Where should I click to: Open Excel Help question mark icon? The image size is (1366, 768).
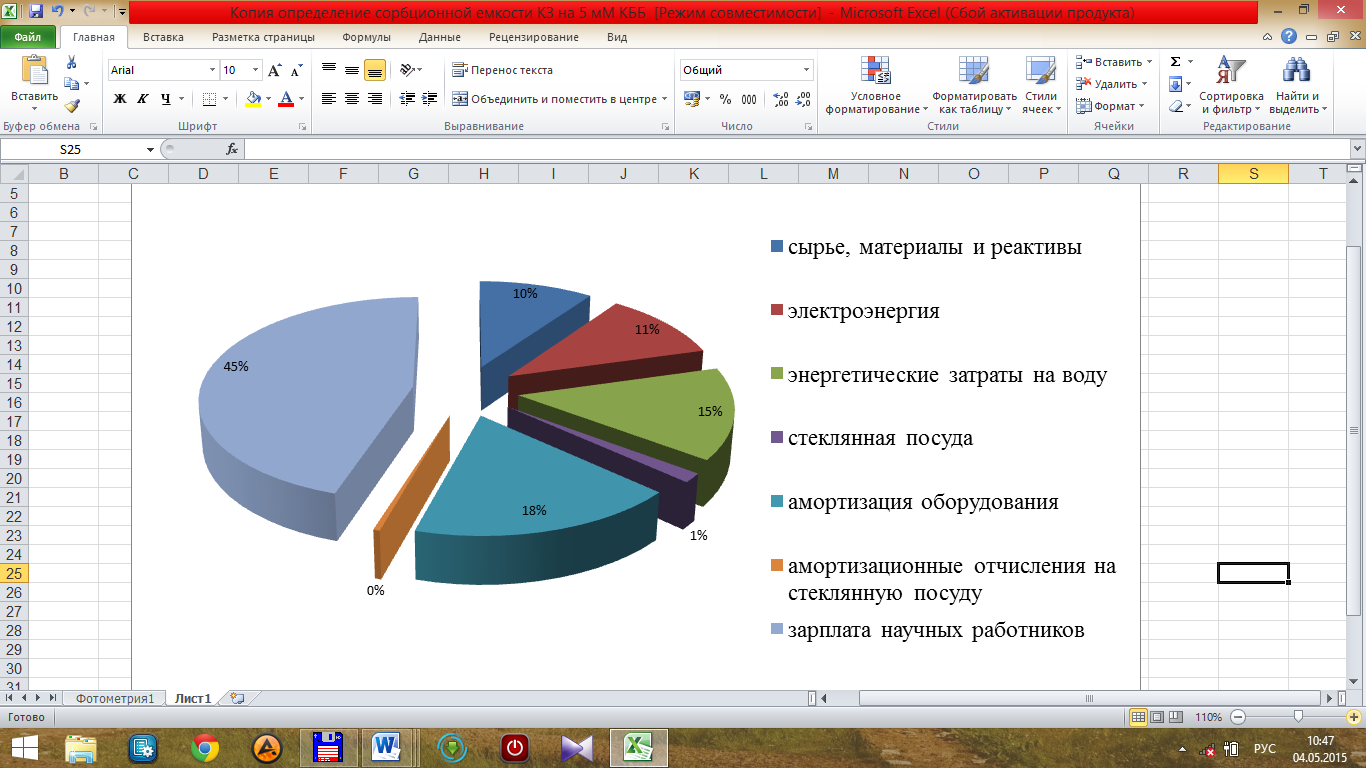click(x=1290, y=37)
